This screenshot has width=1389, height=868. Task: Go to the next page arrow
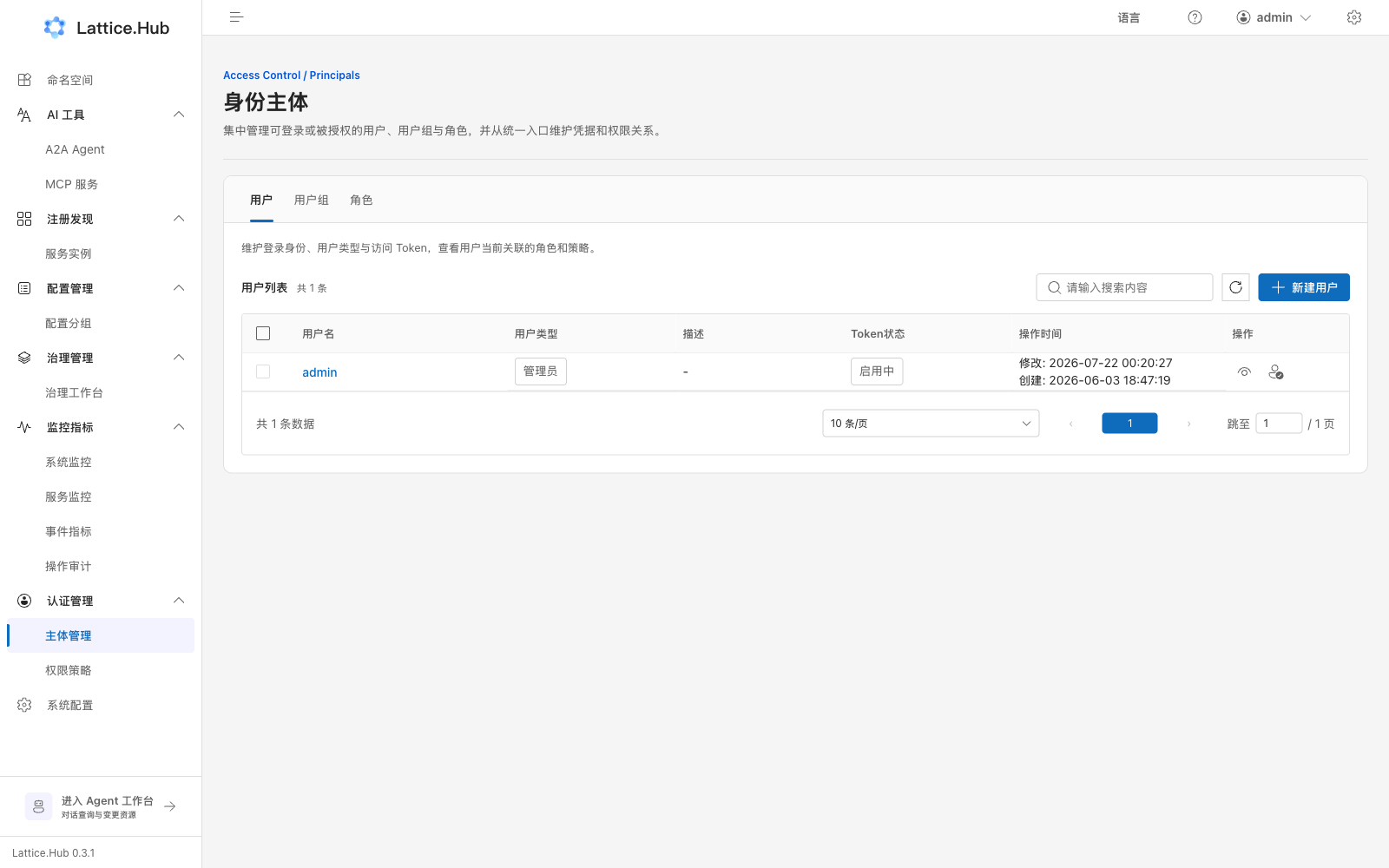[x=1189, y=424]
